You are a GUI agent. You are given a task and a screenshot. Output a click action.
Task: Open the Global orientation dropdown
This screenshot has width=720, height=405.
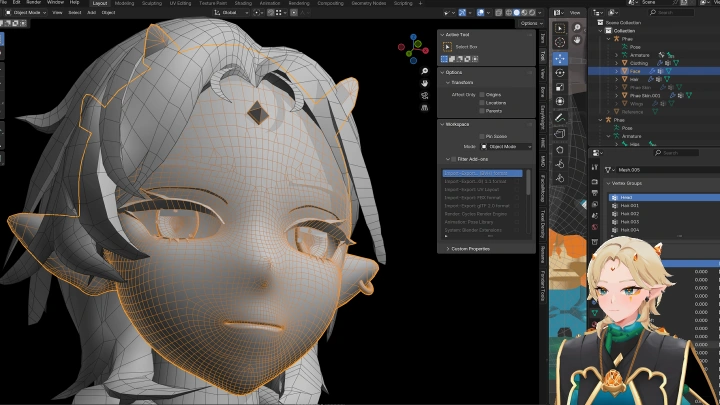point(231,13)
